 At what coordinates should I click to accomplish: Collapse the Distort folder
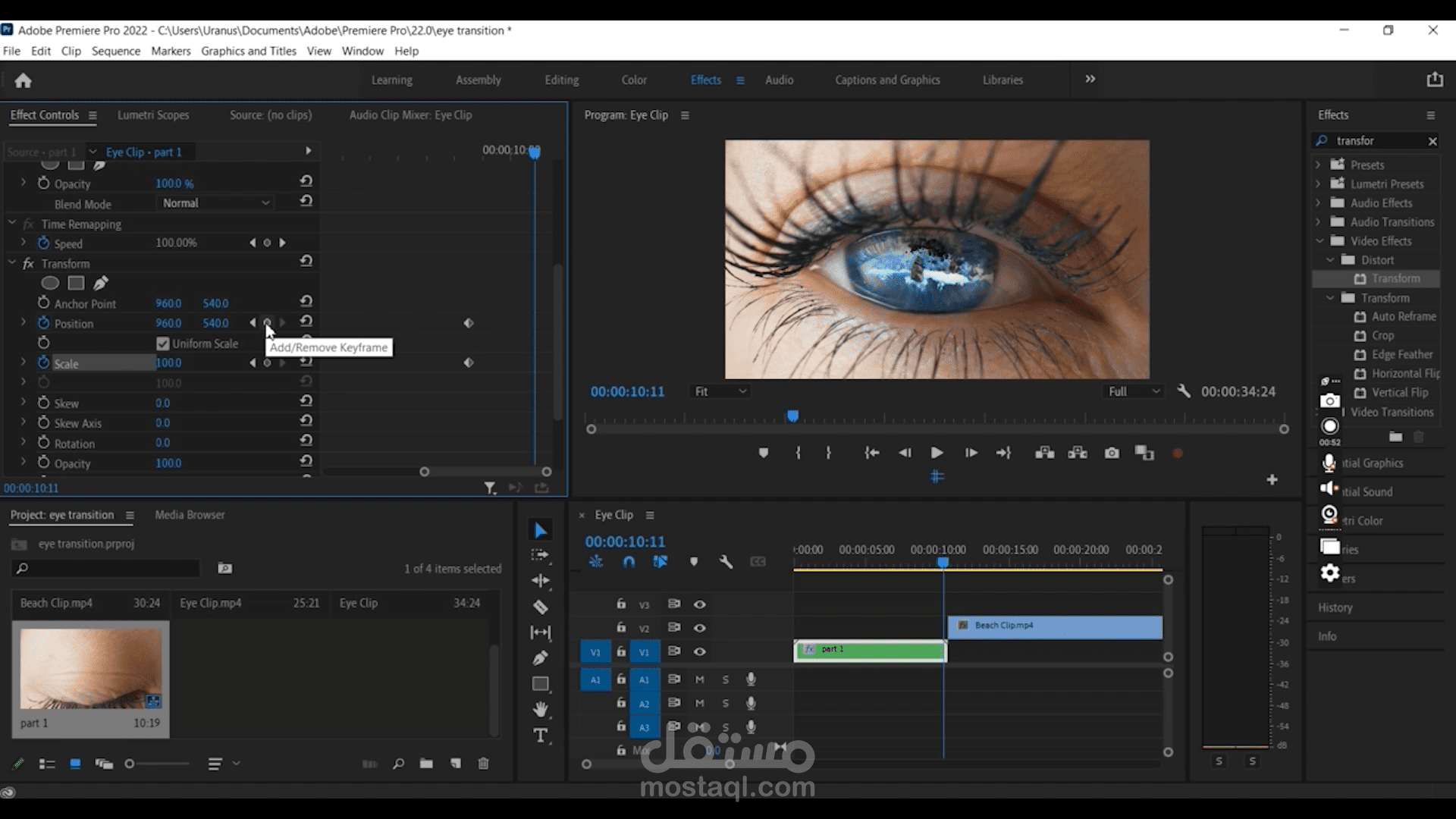(1330, 259)
